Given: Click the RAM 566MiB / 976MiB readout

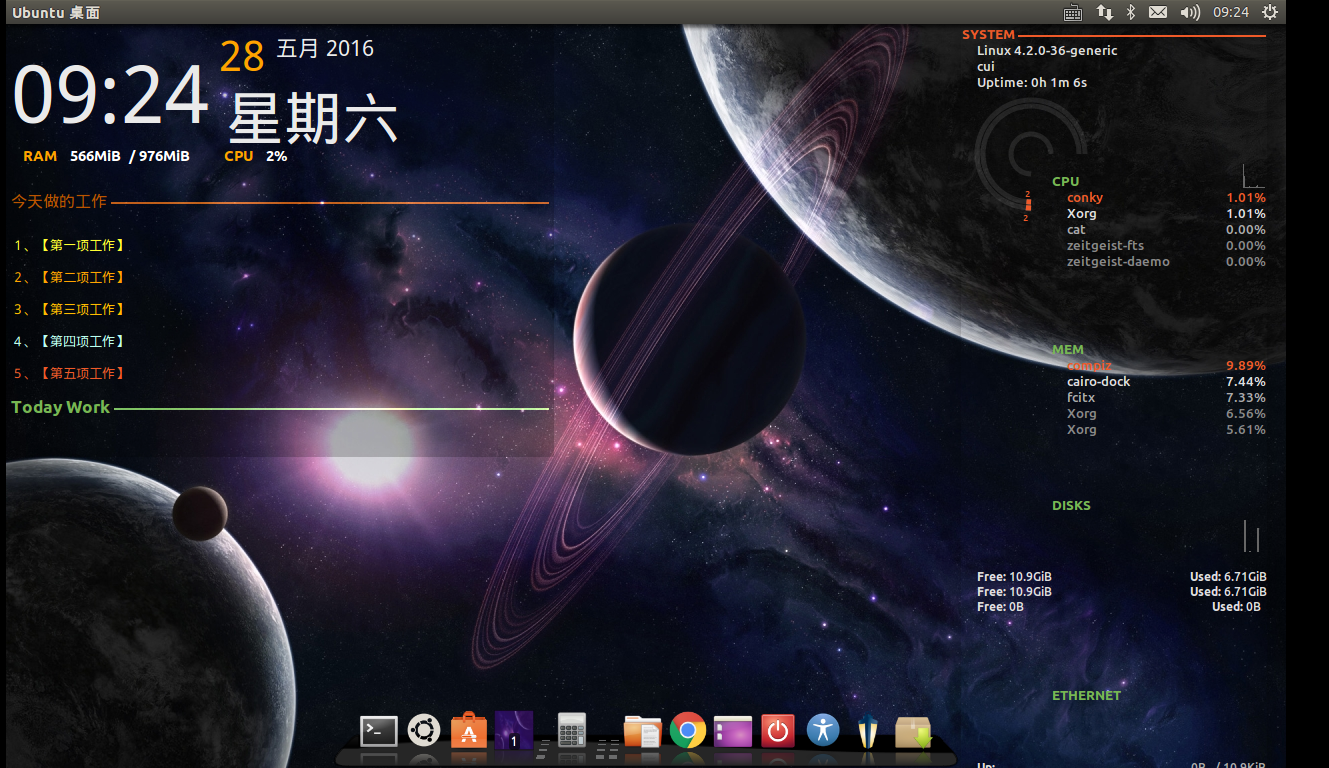Looking at the screenshot, I should coord(106,156).
